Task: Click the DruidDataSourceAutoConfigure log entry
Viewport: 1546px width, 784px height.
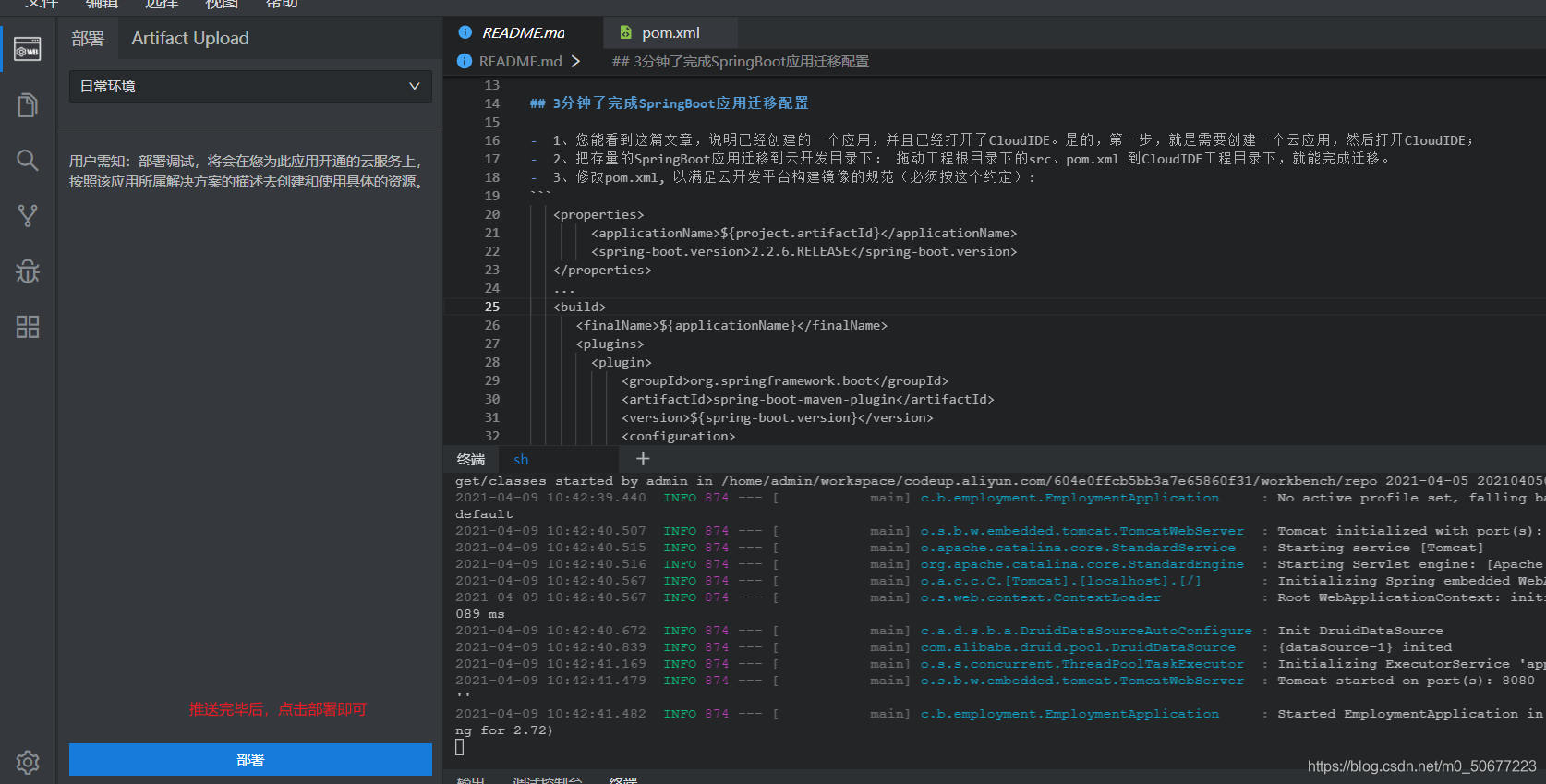Action: (x=1086, y=631)
